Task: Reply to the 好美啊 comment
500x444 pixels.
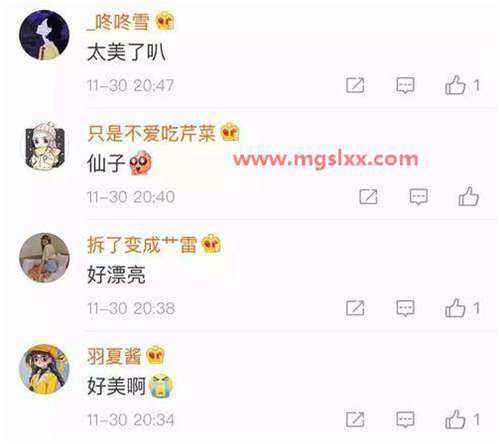Action: [x=405, y=419]
